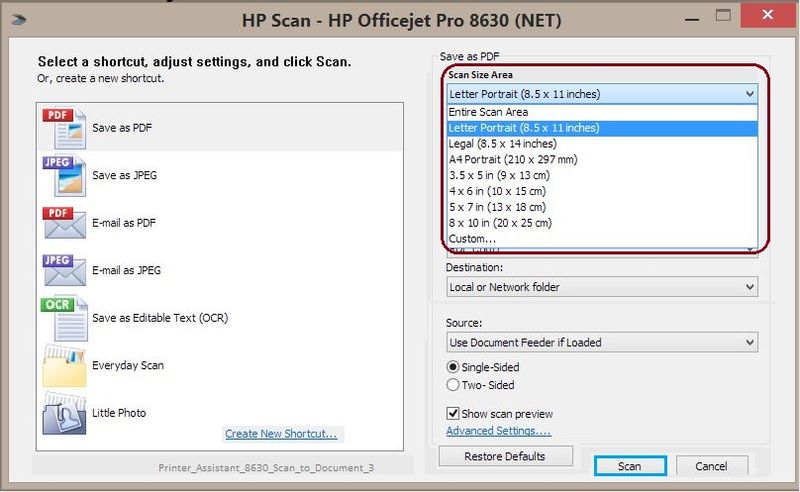Choose the E-mail as JPEG label
800x492 pixels.
point(127,270)
